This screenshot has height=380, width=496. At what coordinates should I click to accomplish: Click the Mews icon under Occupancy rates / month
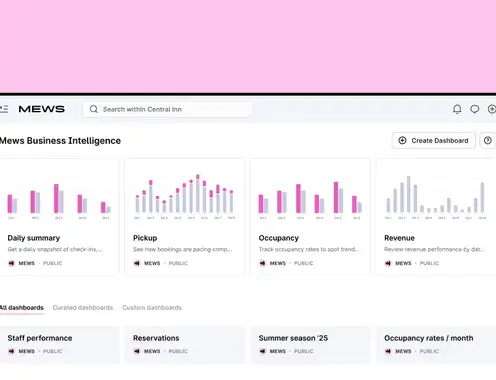388,351
